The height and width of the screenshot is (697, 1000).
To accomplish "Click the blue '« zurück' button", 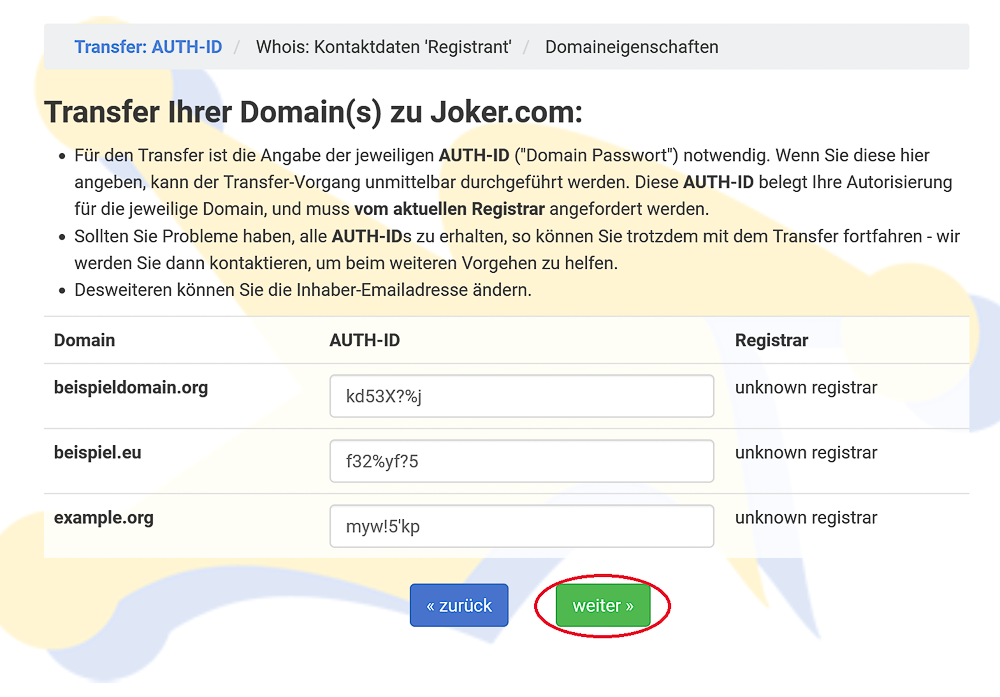I will (x=459, y=605).
